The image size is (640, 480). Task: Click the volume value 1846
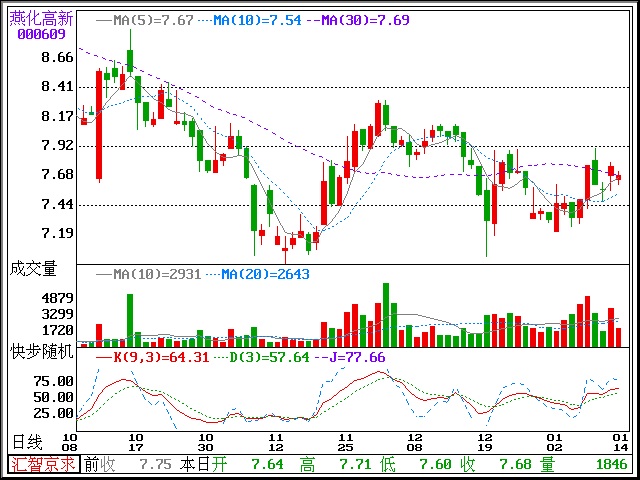pos(612,464)
